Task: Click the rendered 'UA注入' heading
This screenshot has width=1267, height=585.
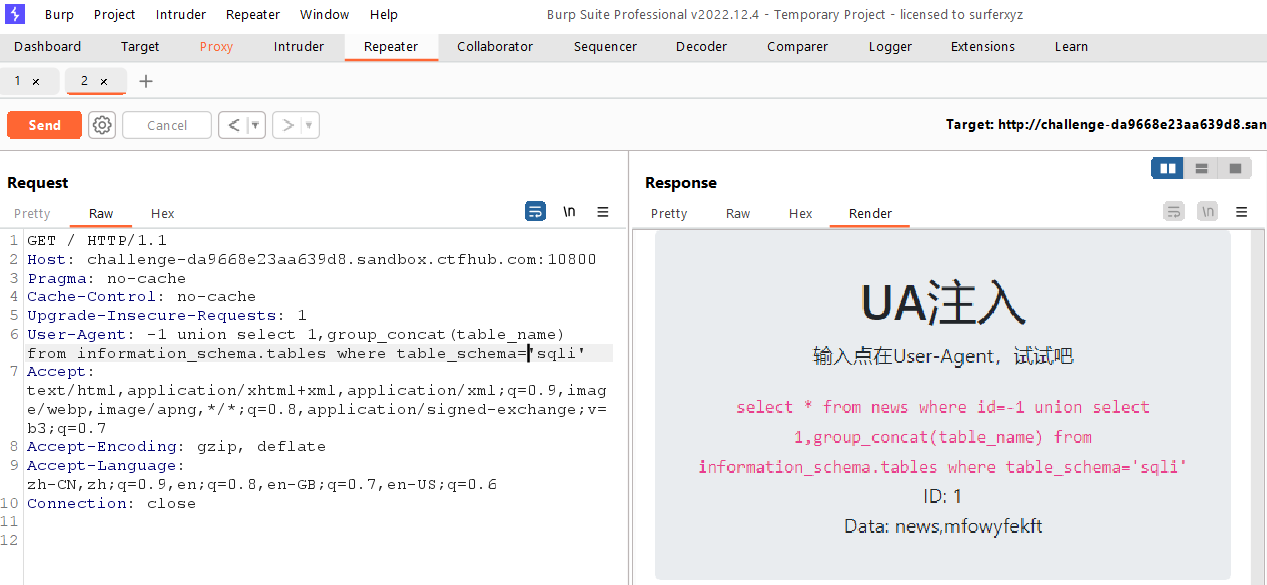Action: [943, 303]
